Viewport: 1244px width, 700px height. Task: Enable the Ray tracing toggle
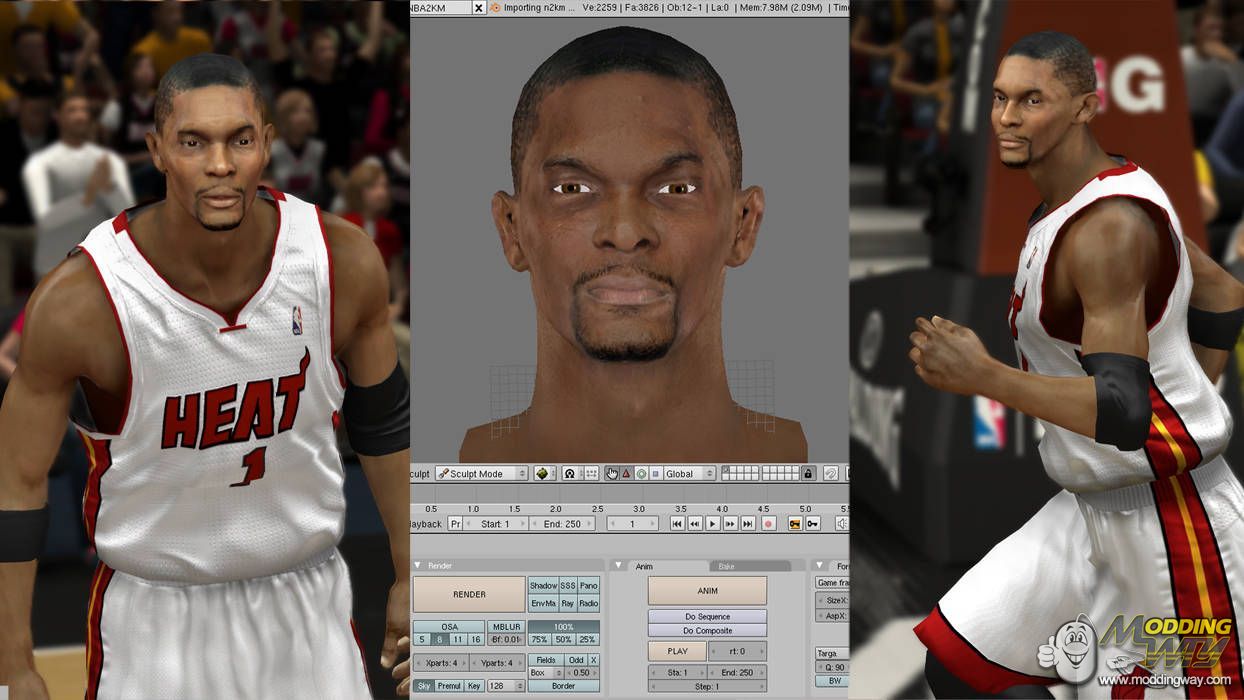pyautogui.click(x=568, y=603)
